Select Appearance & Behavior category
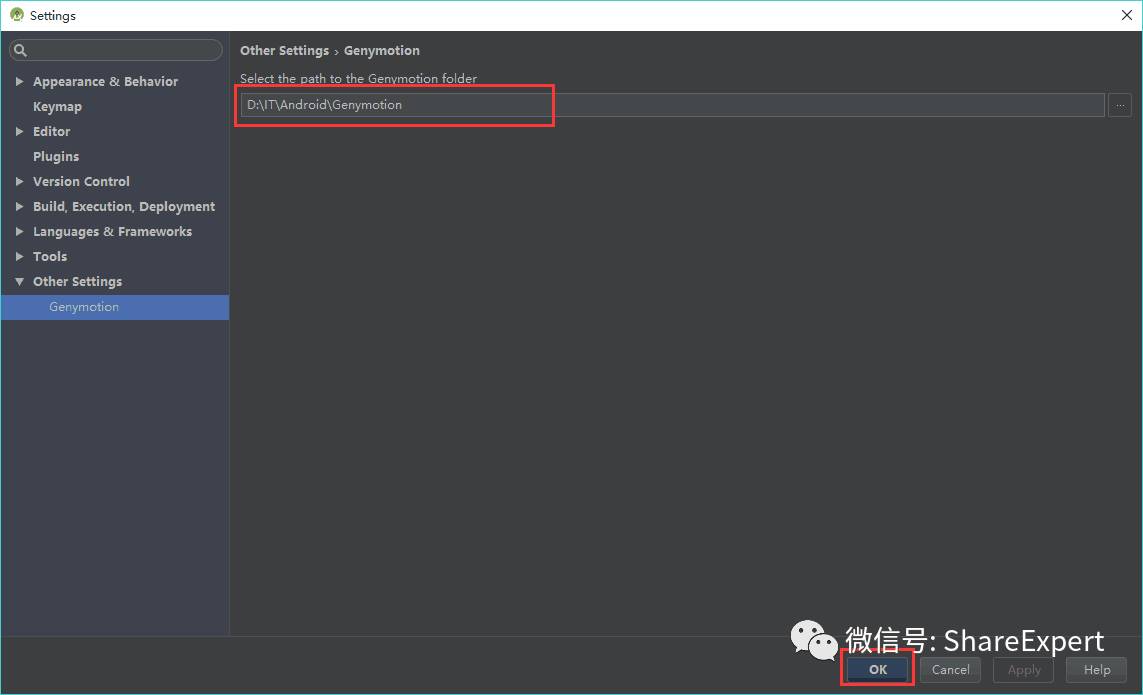Image resolution: width=1143 pixels, height=695 pixels. point(105,82)
